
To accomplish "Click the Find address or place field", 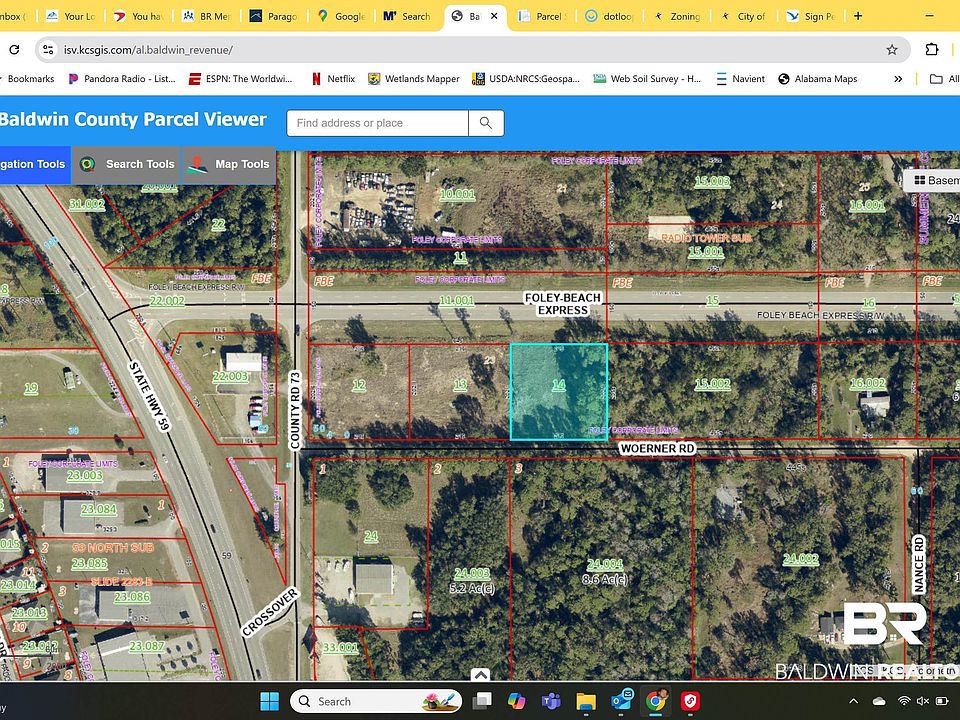I will coord(378,123).
